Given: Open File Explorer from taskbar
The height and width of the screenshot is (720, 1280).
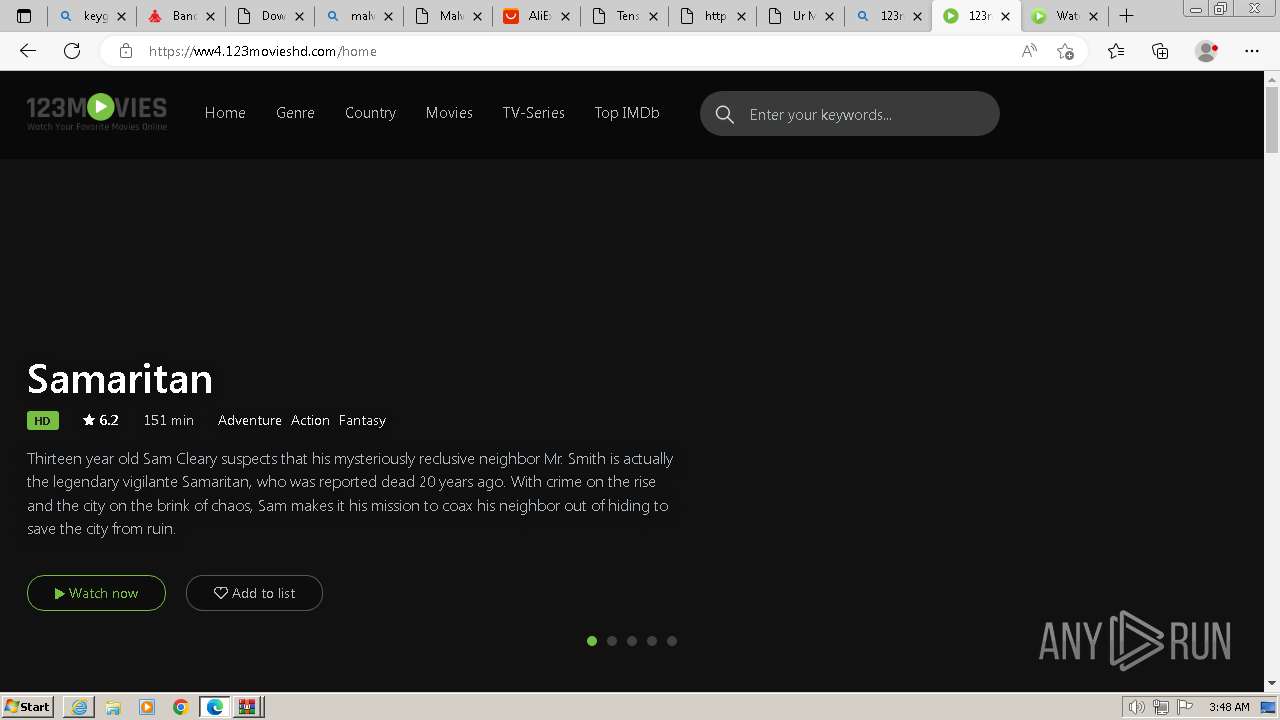Looking at the screenshot, I should [x=113, y=707].
